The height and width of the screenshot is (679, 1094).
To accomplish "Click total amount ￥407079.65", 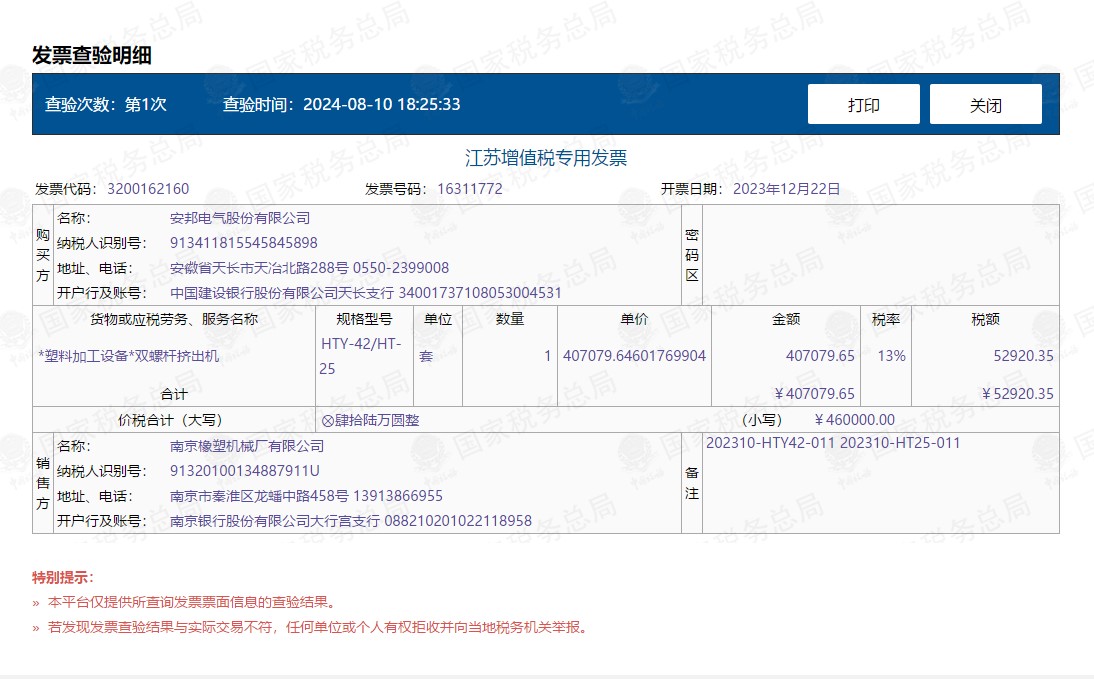I will tap(814, 394).
